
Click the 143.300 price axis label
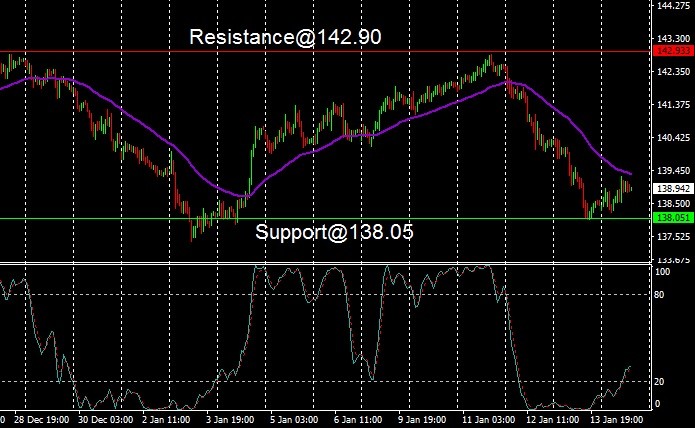(673, 39)
